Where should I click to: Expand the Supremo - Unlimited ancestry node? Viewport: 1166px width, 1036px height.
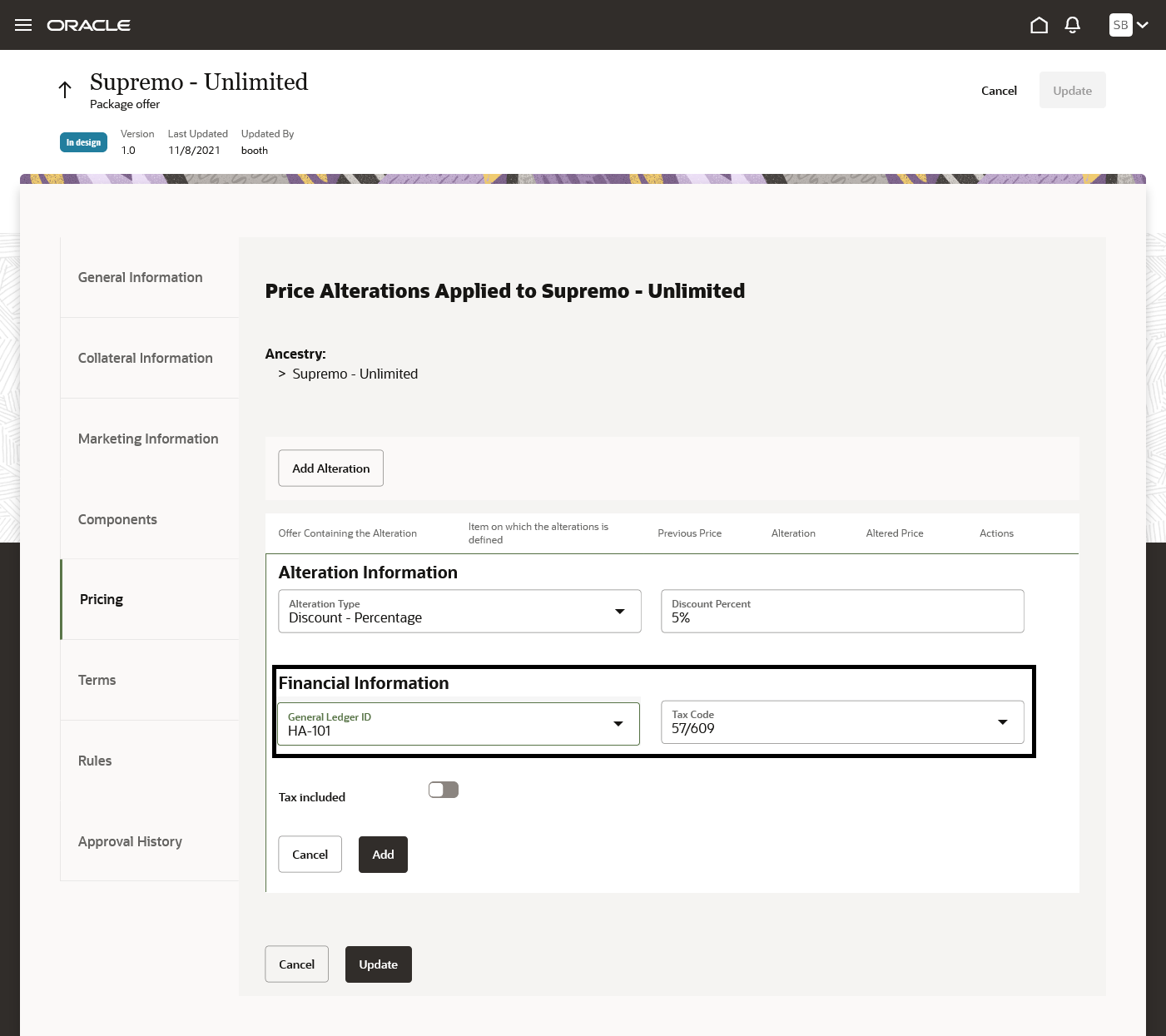pyautogui.click(x=282, y=374)
